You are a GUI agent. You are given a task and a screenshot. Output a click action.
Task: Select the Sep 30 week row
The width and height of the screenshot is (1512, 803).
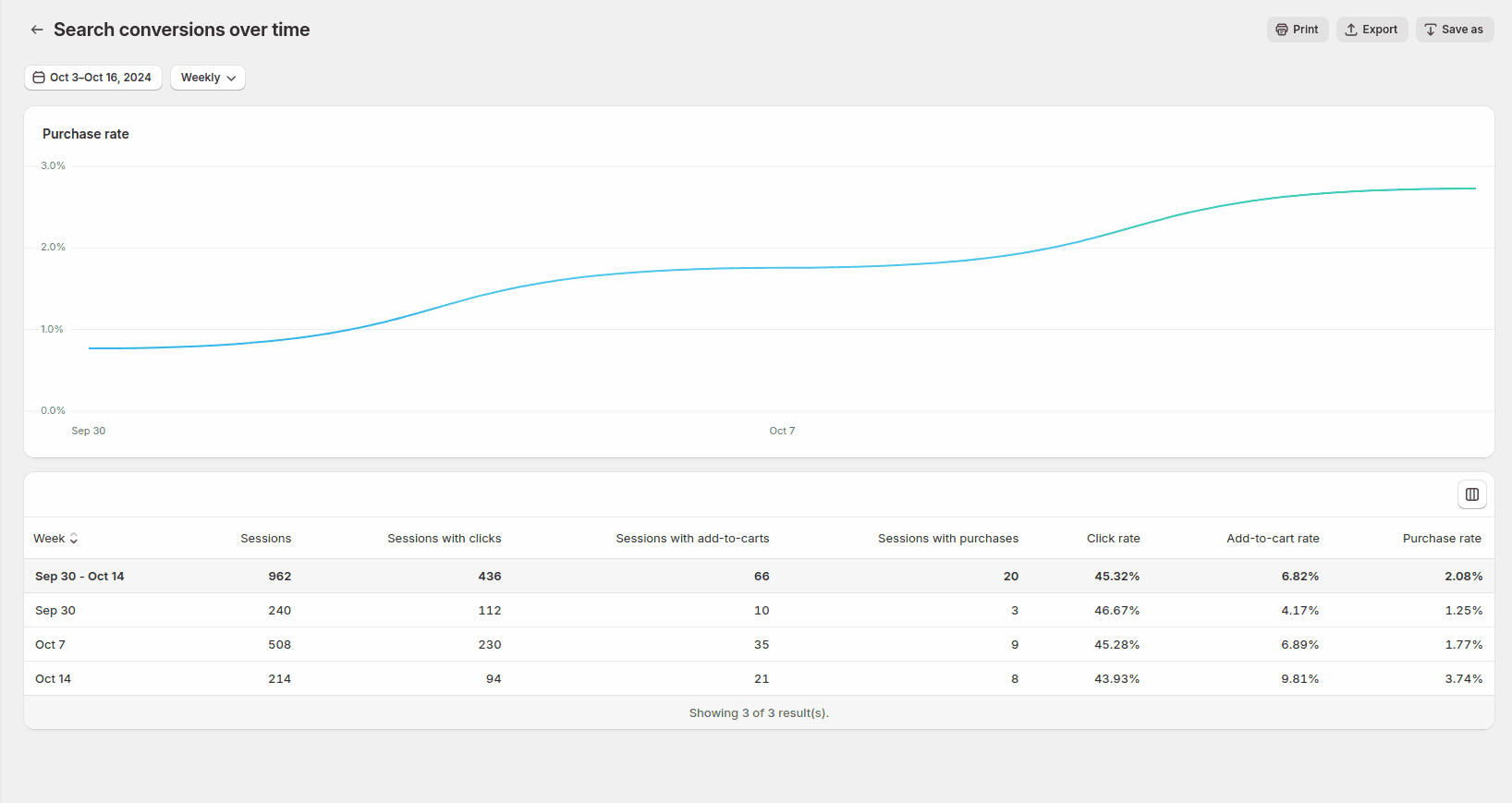[55, 611]
